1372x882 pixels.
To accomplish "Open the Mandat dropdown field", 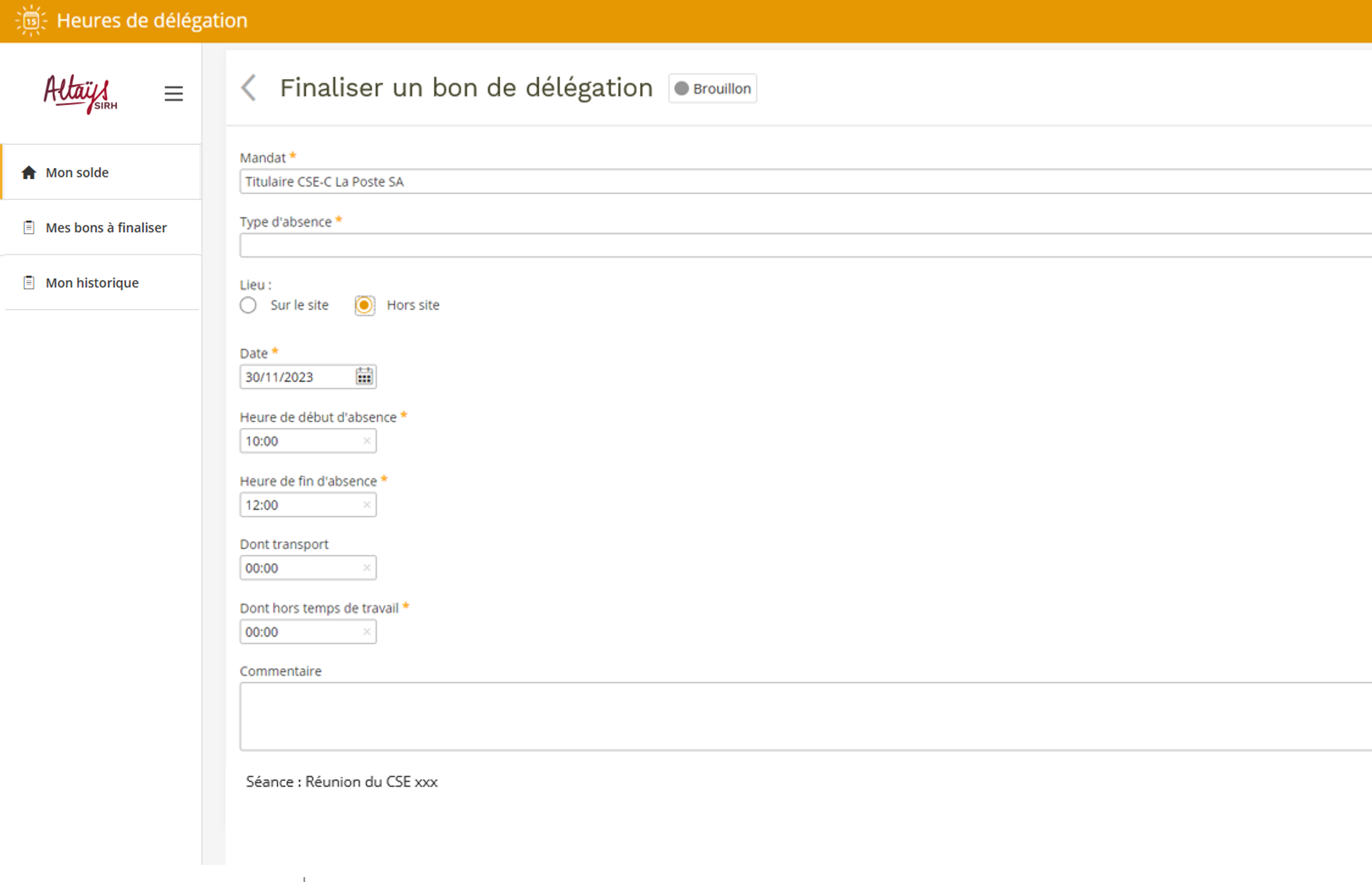I will point(801,181).
